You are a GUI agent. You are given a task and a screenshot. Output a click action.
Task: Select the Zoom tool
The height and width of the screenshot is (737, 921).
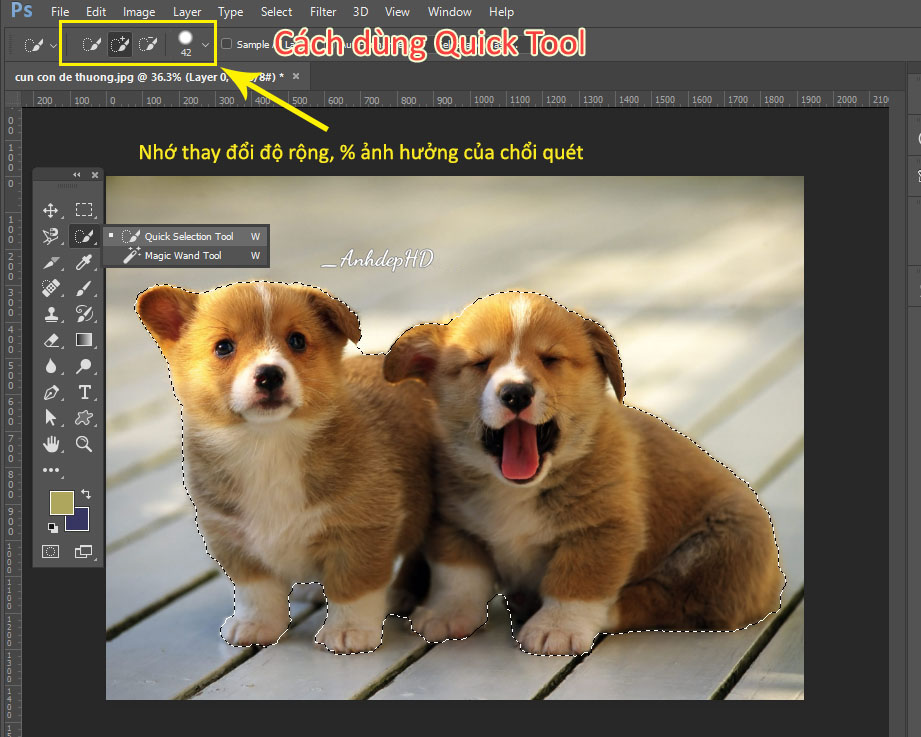pos(84,444)
